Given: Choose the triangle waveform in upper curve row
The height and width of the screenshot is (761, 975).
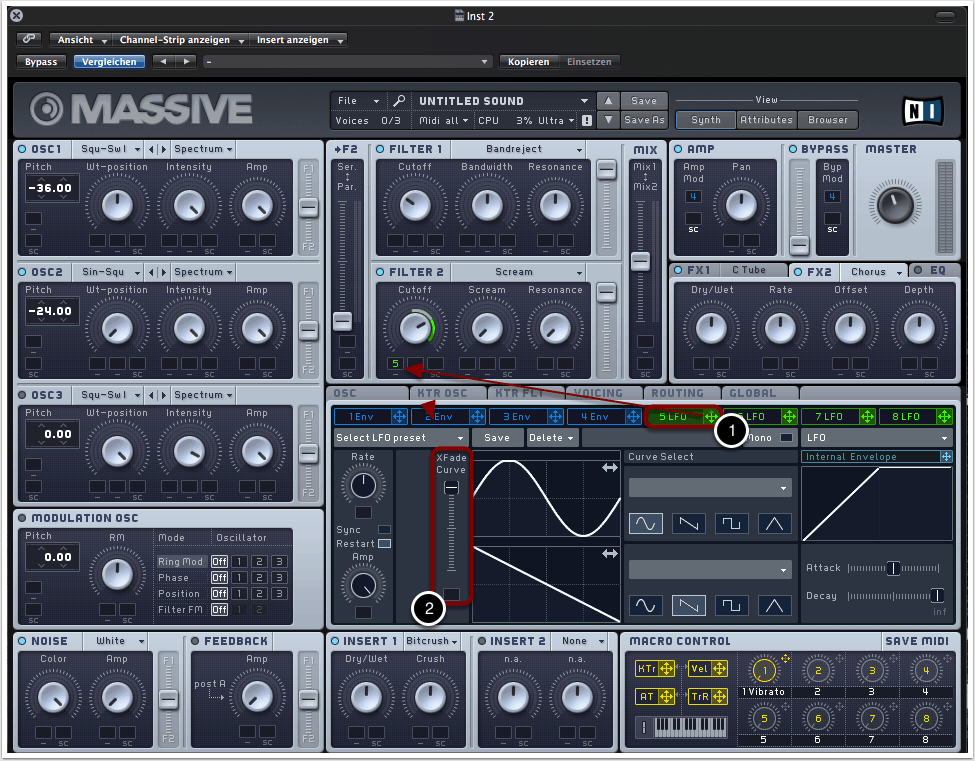Looking at the screenshot, I should click(773, 523).
